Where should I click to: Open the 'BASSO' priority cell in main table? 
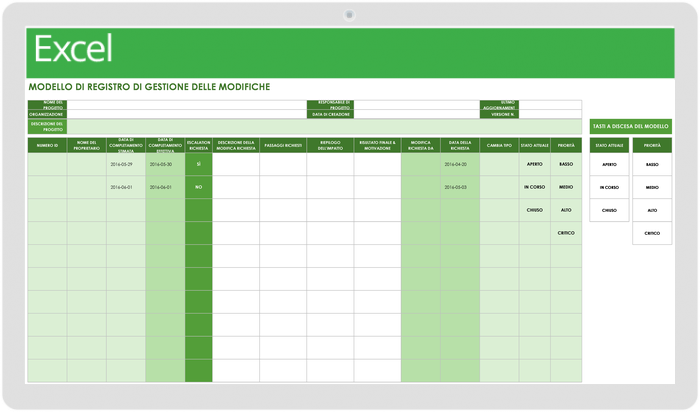pyautogui.click(x=566, y=164)
